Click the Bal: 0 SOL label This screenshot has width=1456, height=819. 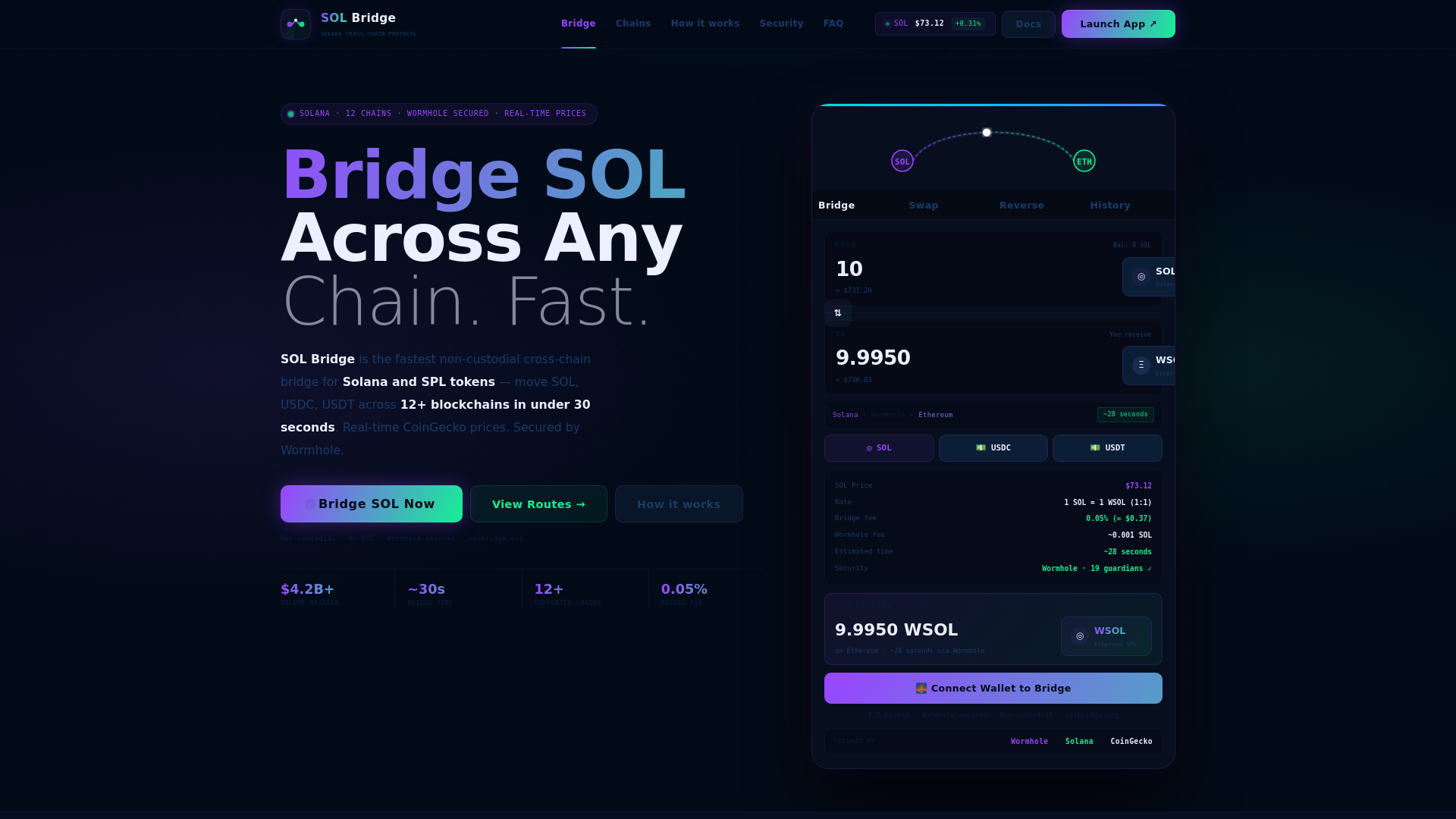pyautogui.click(x=1131, y=245)
